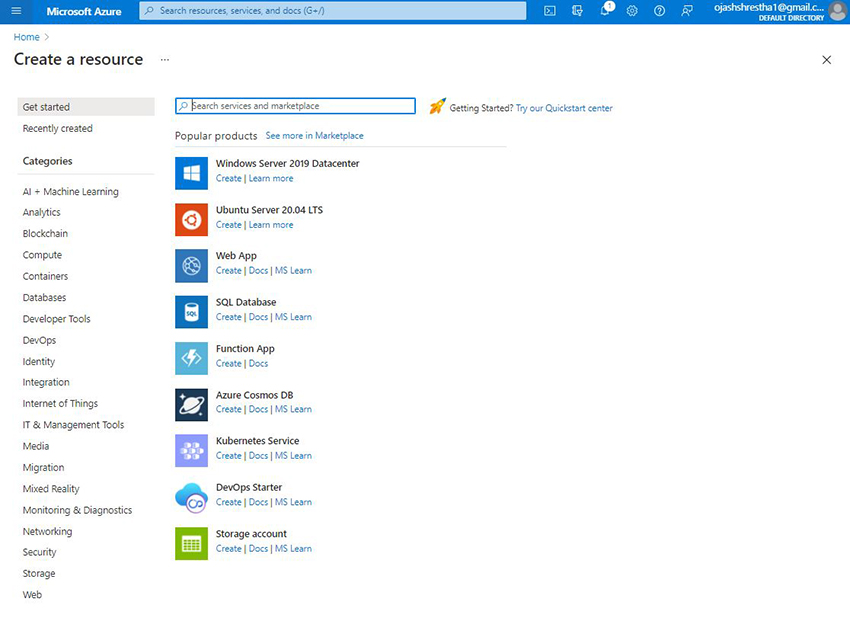
Task: Expand the ellipsis menu beside Create a resource
Action: click(165, 60)
